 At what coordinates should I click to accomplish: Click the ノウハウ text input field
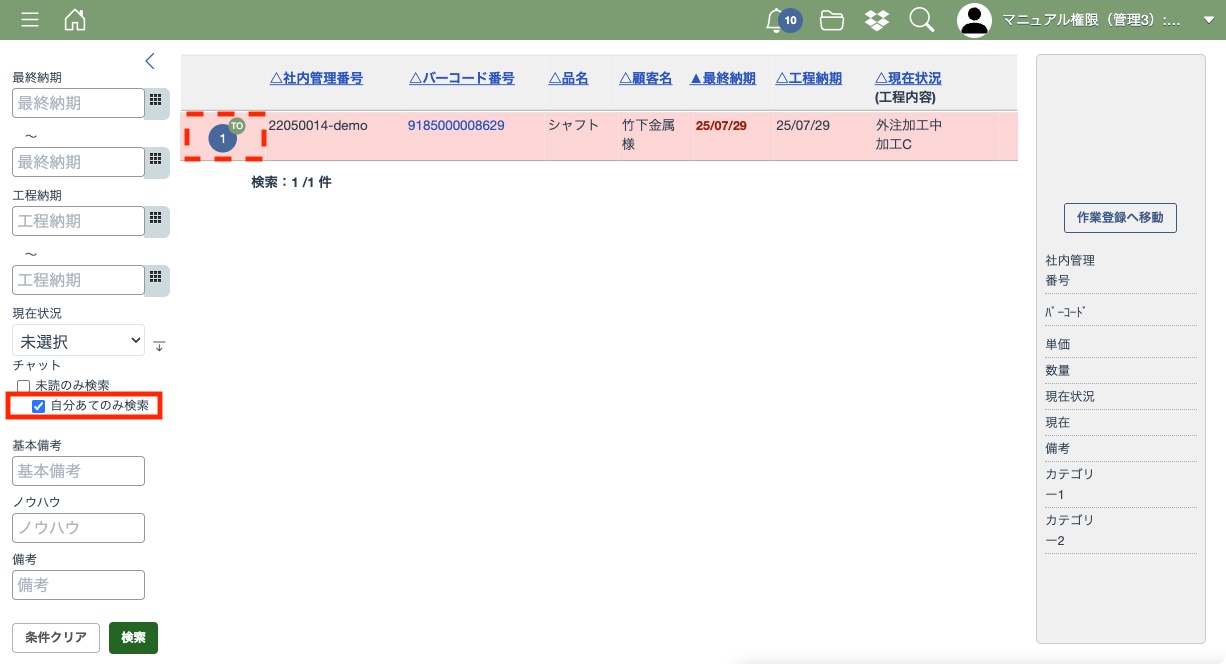[x=79, y=527]
